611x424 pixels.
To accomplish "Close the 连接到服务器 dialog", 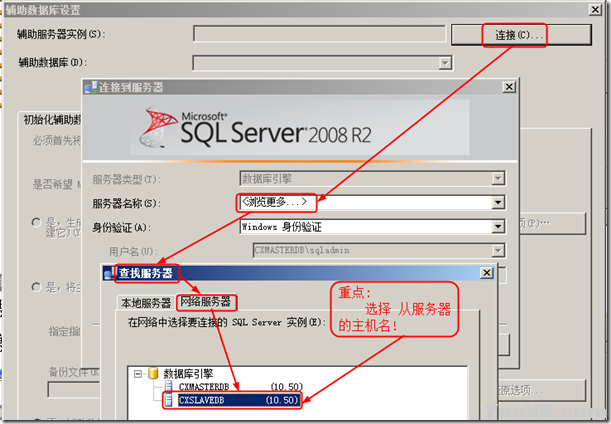I will coord(509,87).
